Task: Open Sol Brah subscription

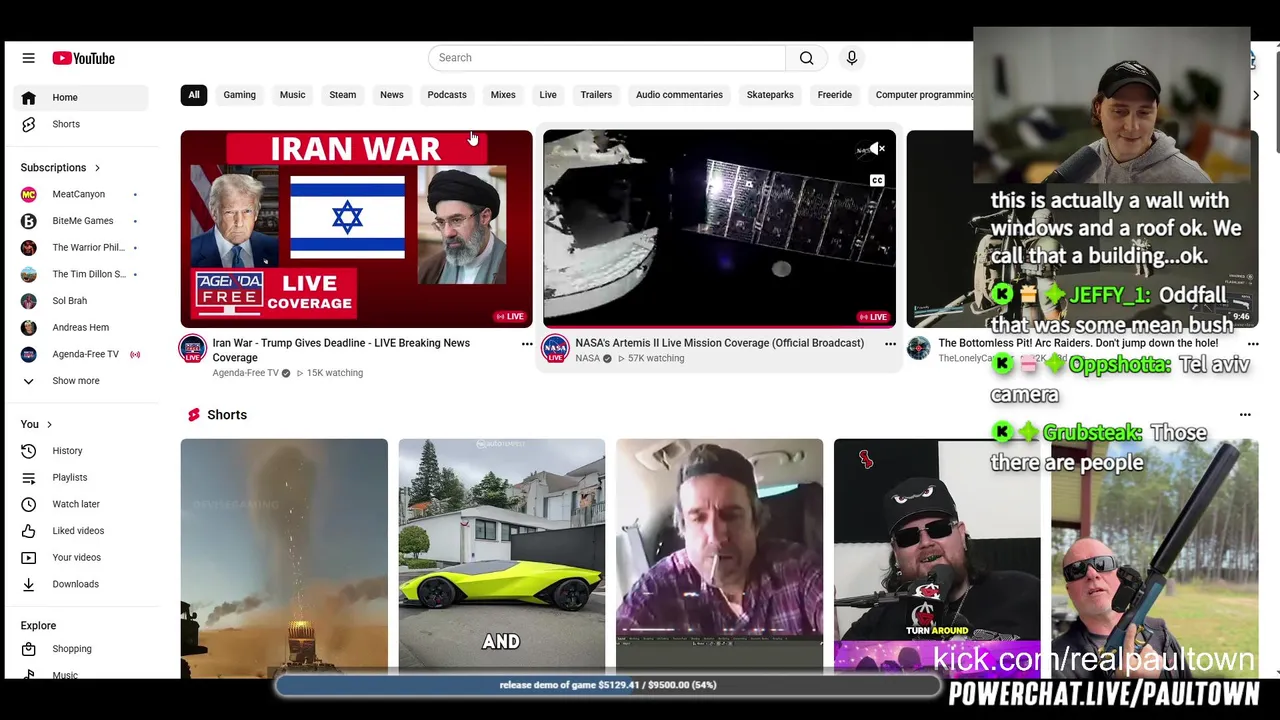Action: [x=82, y=301]
